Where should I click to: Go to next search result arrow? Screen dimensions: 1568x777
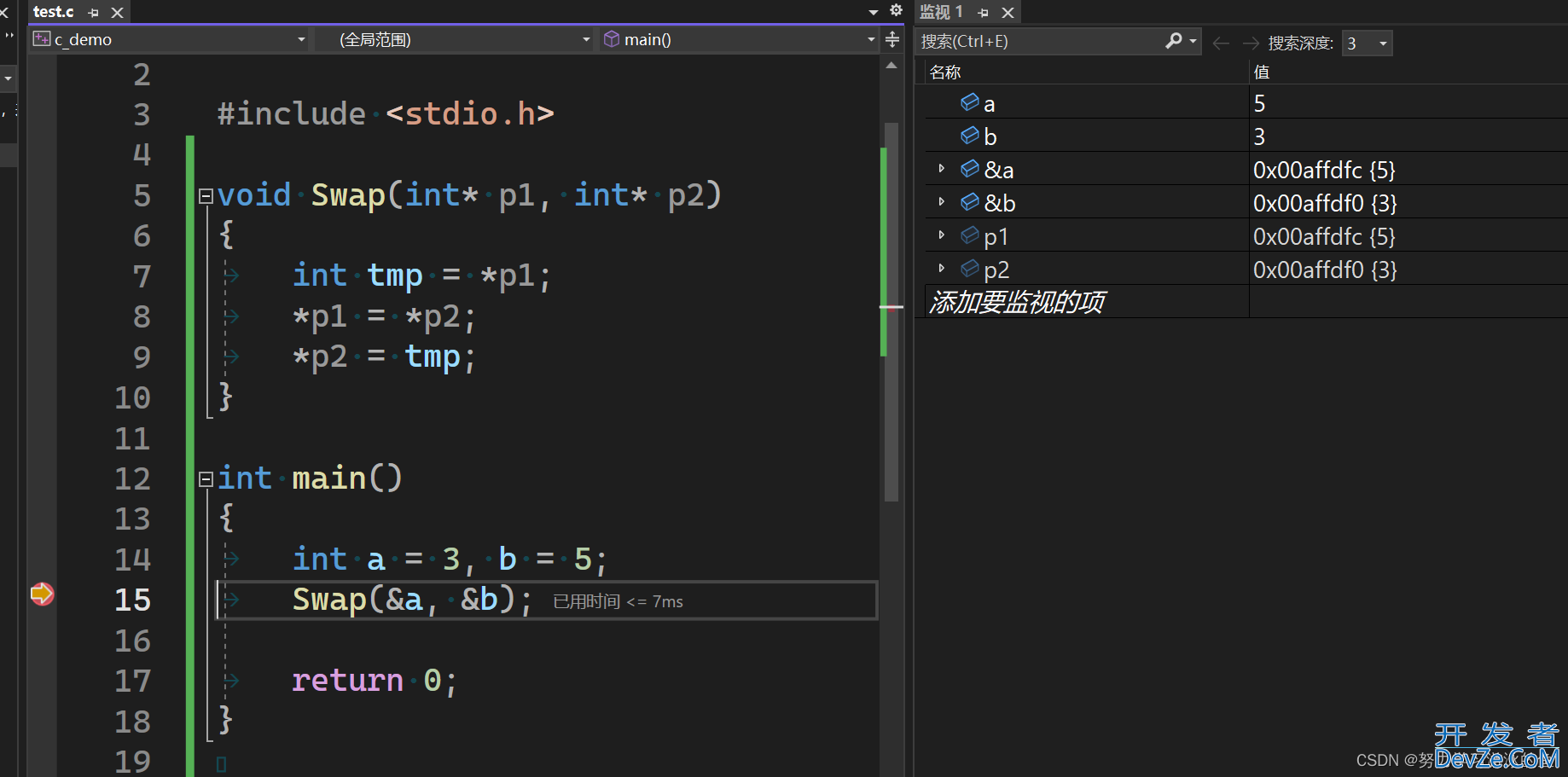[x=1251, y=43]
